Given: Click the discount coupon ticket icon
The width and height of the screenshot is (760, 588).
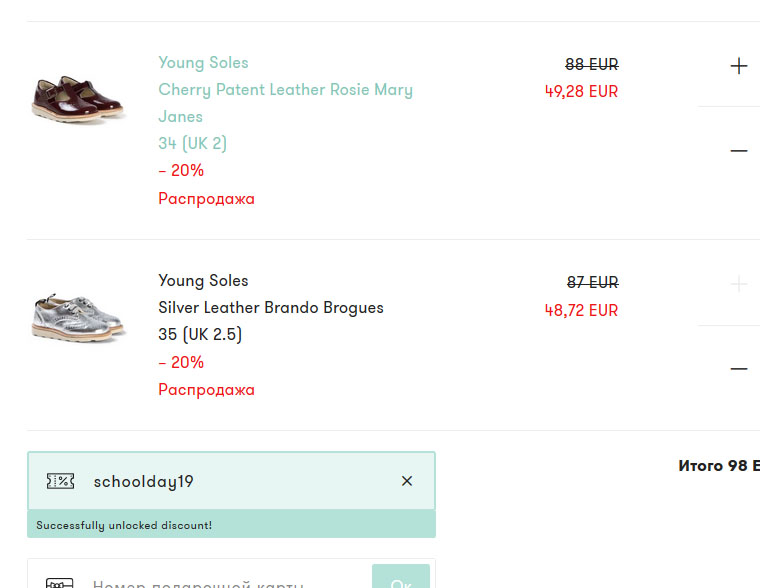Looking at the screenshot, I should (61, 481).
